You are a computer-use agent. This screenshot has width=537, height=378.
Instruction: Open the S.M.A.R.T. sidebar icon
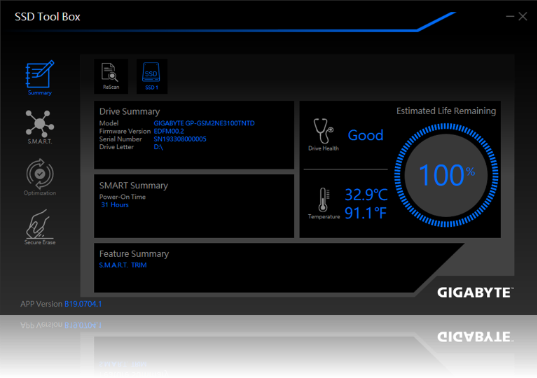(40, 127)
